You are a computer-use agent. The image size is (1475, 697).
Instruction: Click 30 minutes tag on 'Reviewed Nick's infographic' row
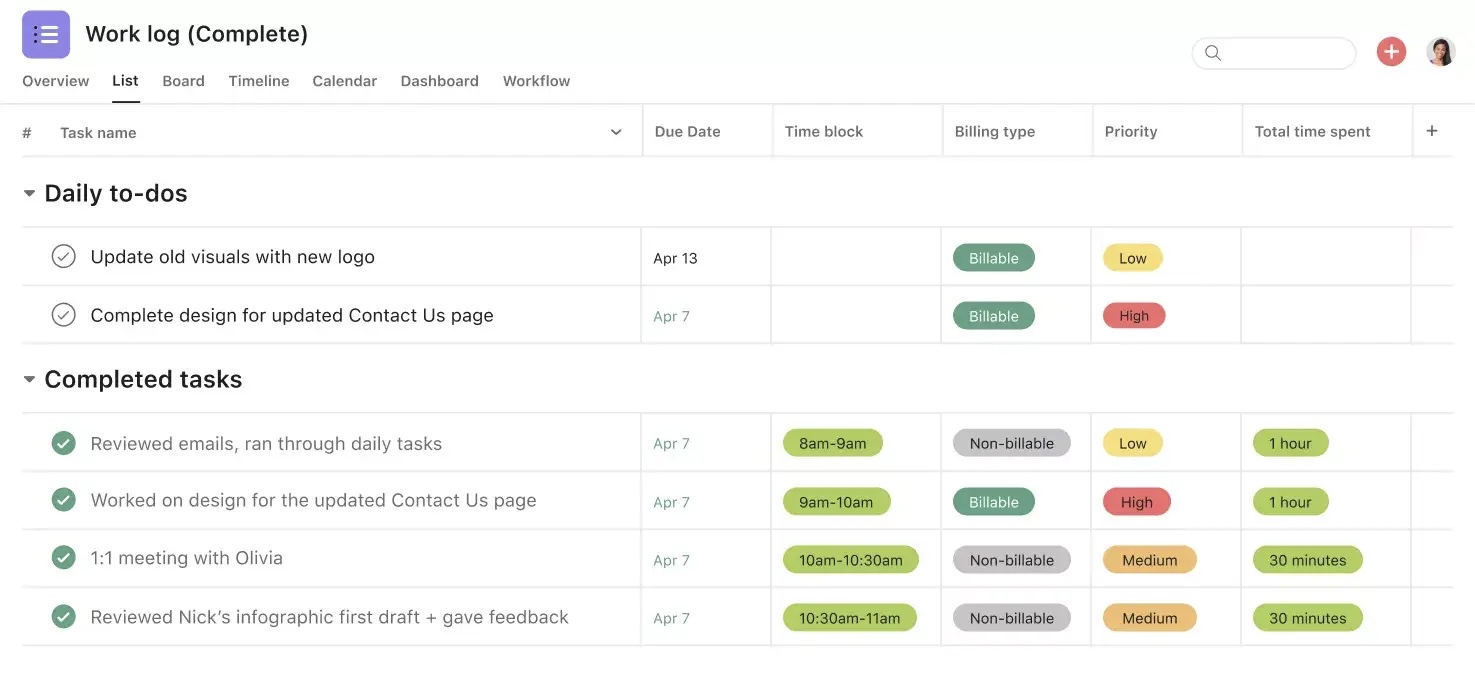click(1307, 618)
